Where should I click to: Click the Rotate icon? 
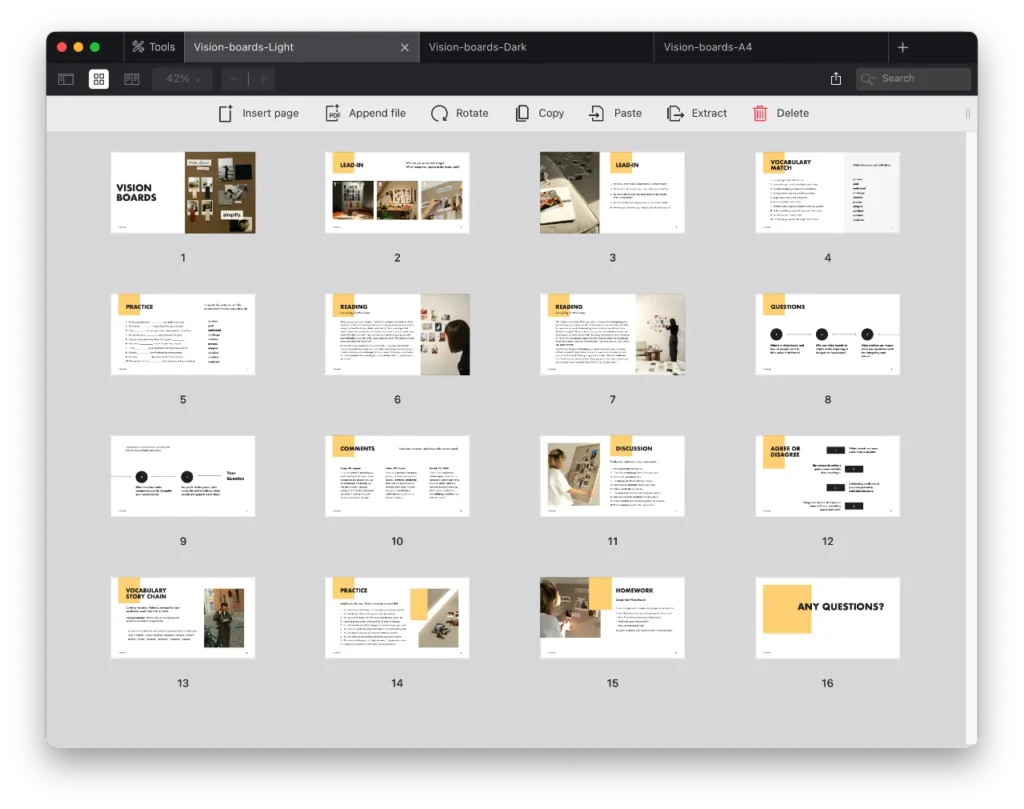click(440, 113)
